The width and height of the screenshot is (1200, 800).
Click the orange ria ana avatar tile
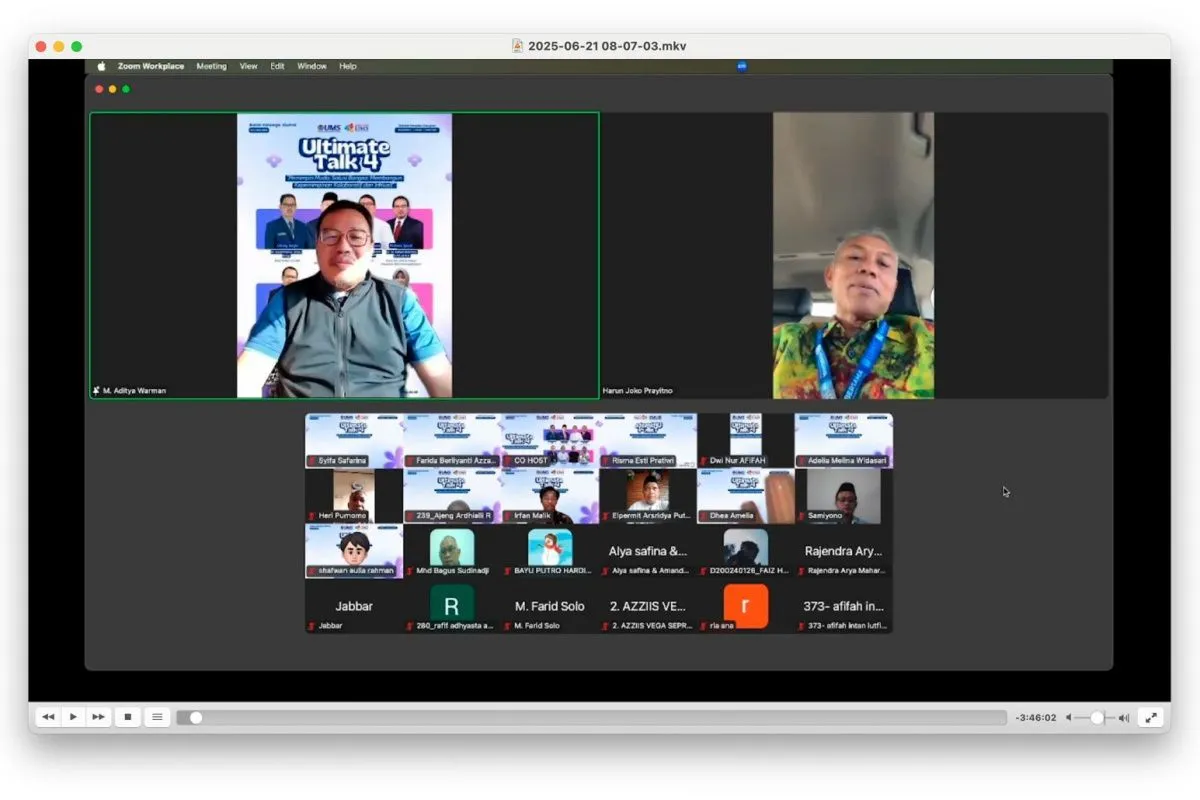[746, 606]
